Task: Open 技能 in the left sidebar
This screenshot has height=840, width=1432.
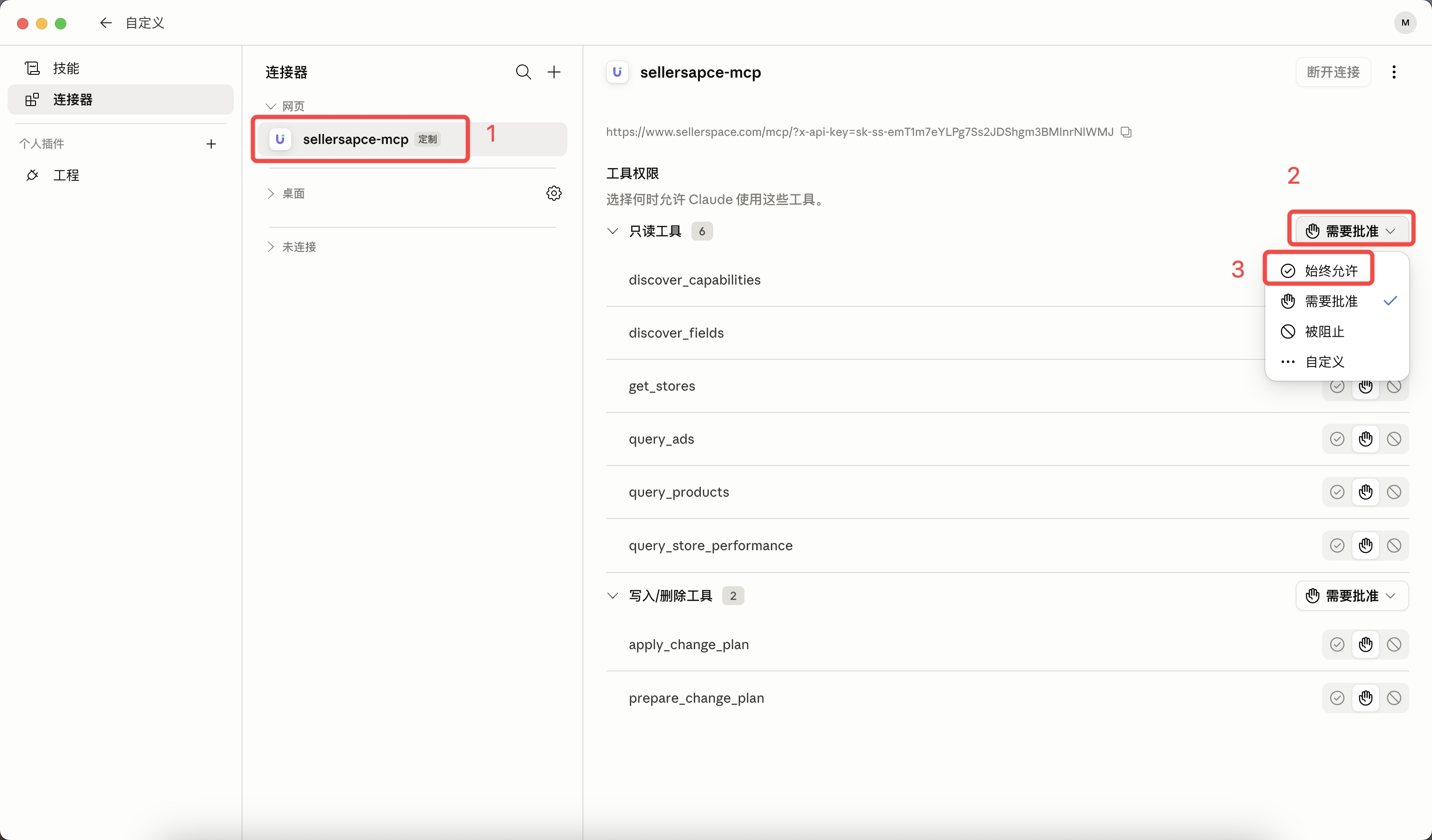Action: (120, 68)
